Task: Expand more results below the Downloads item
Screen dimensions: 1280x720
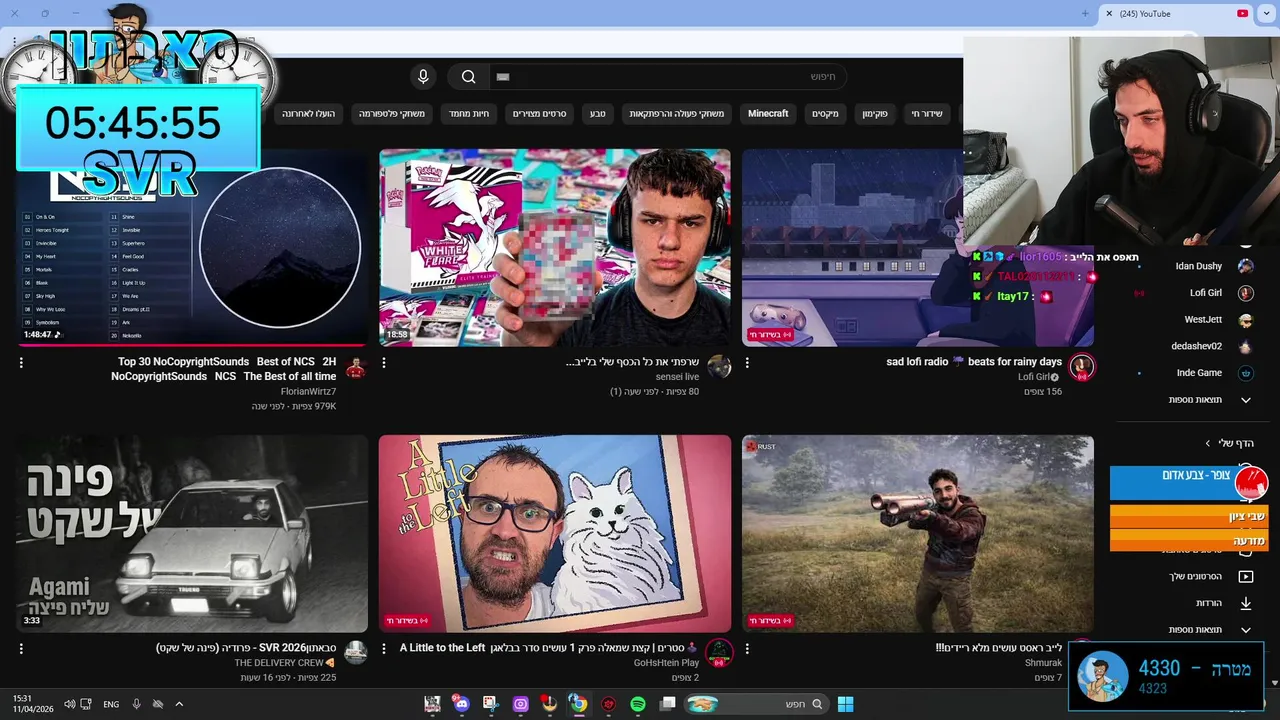Action: [x=1246, y=630]
